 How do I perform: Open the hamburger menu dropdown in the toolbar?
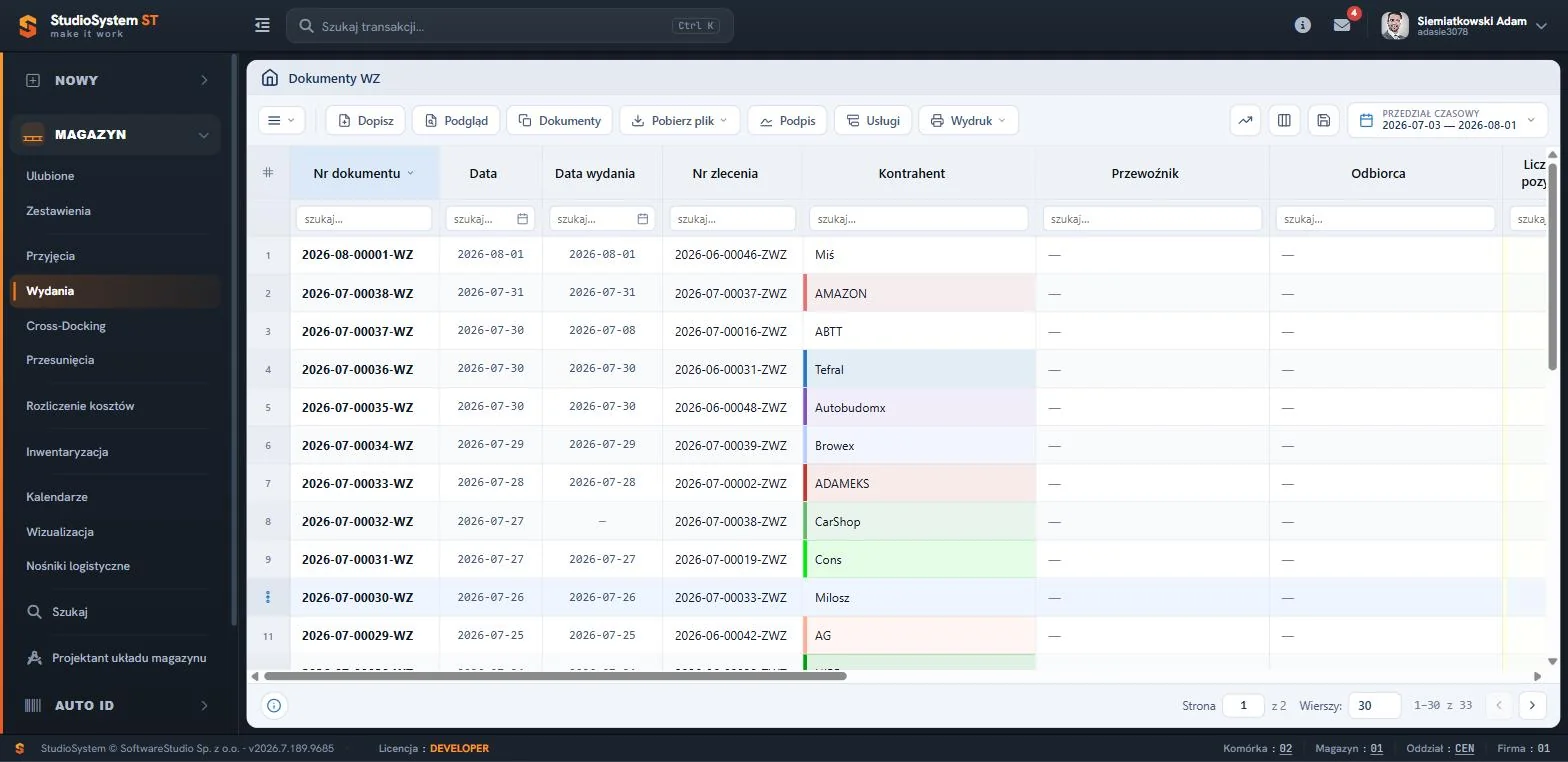(x=282, y=120)
